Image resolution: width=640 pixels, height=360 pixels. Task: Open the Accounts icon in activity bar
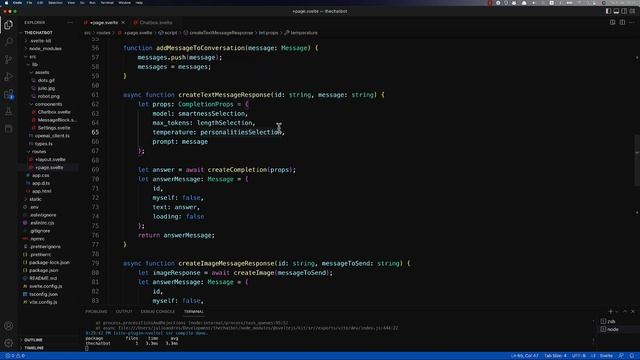(x=9, y=326)
